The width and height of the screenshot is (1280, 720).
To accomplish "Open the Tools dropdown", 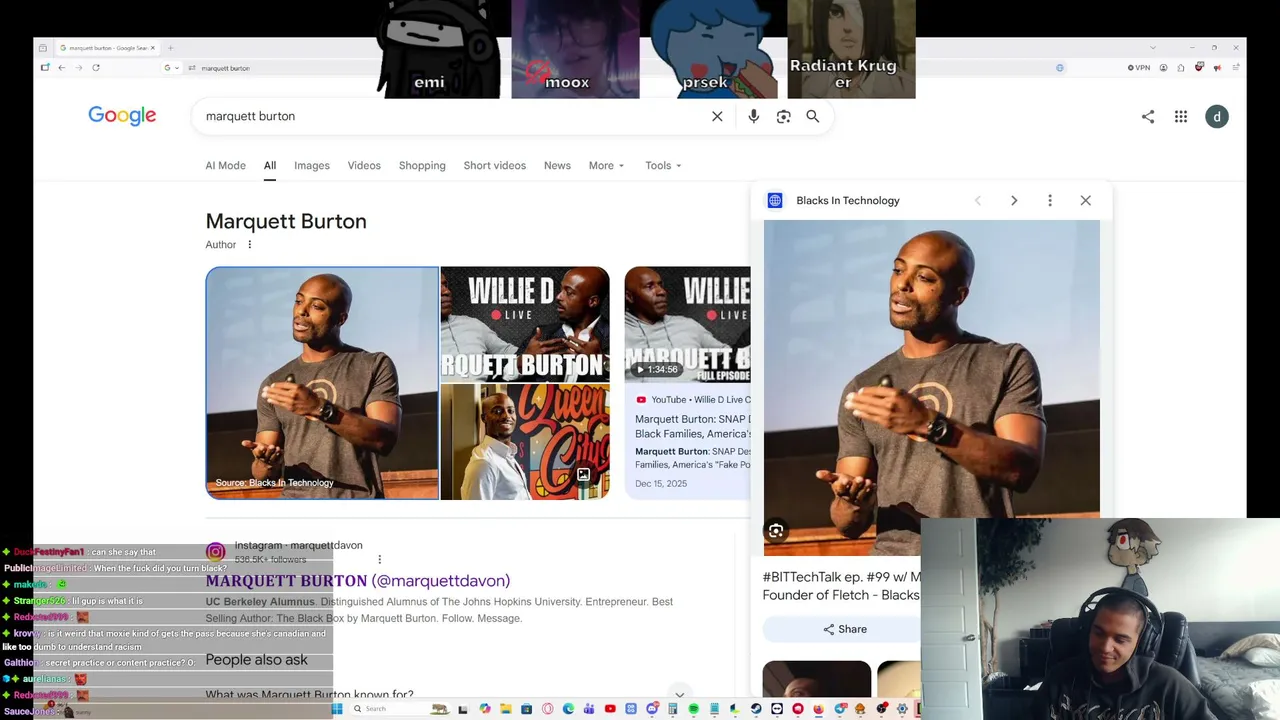I will click(x=663, y=166).
